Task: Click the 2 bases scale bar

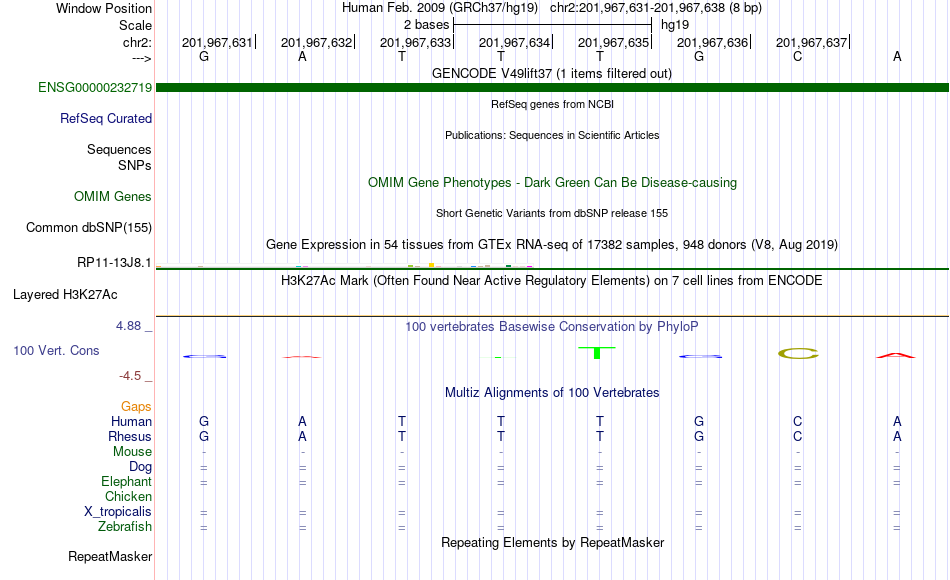Action: [x=553, y=25]
